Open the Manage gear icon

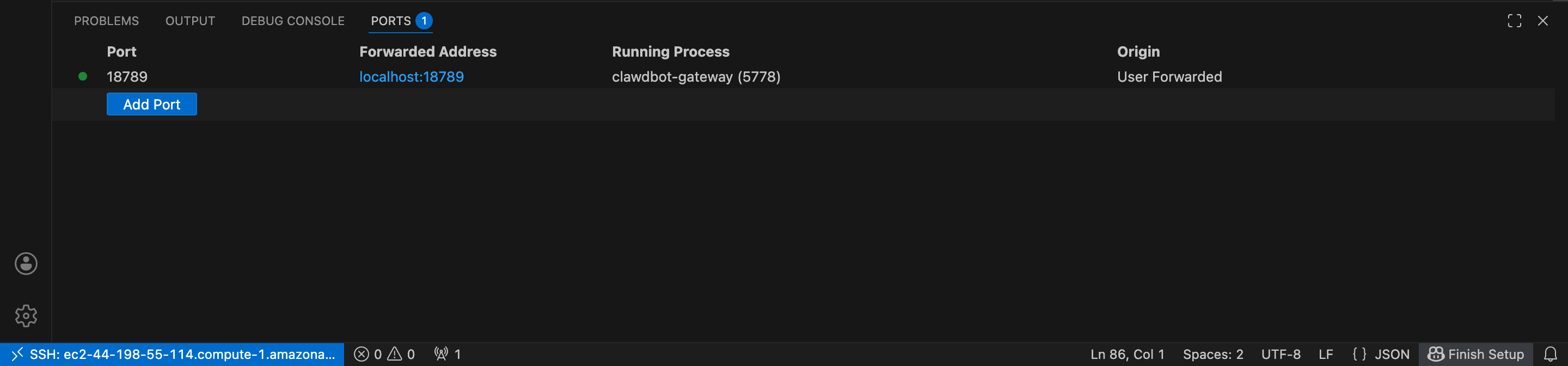26,315
